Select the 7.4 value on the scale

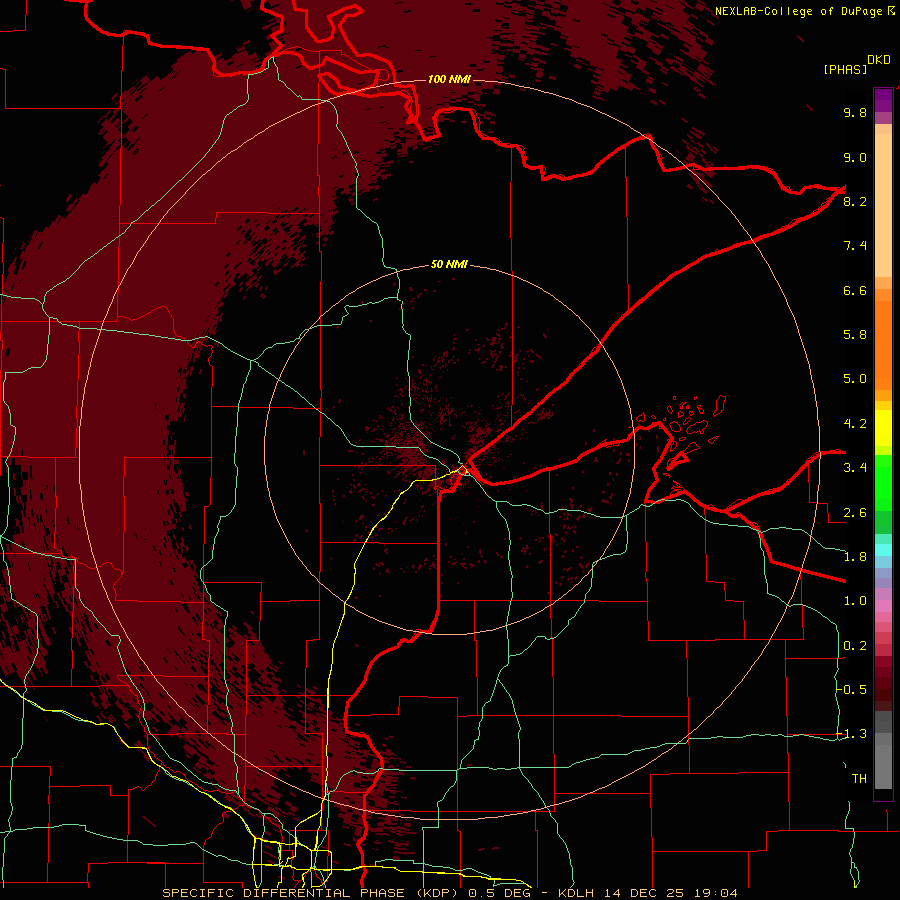click(x=855, y=246)
